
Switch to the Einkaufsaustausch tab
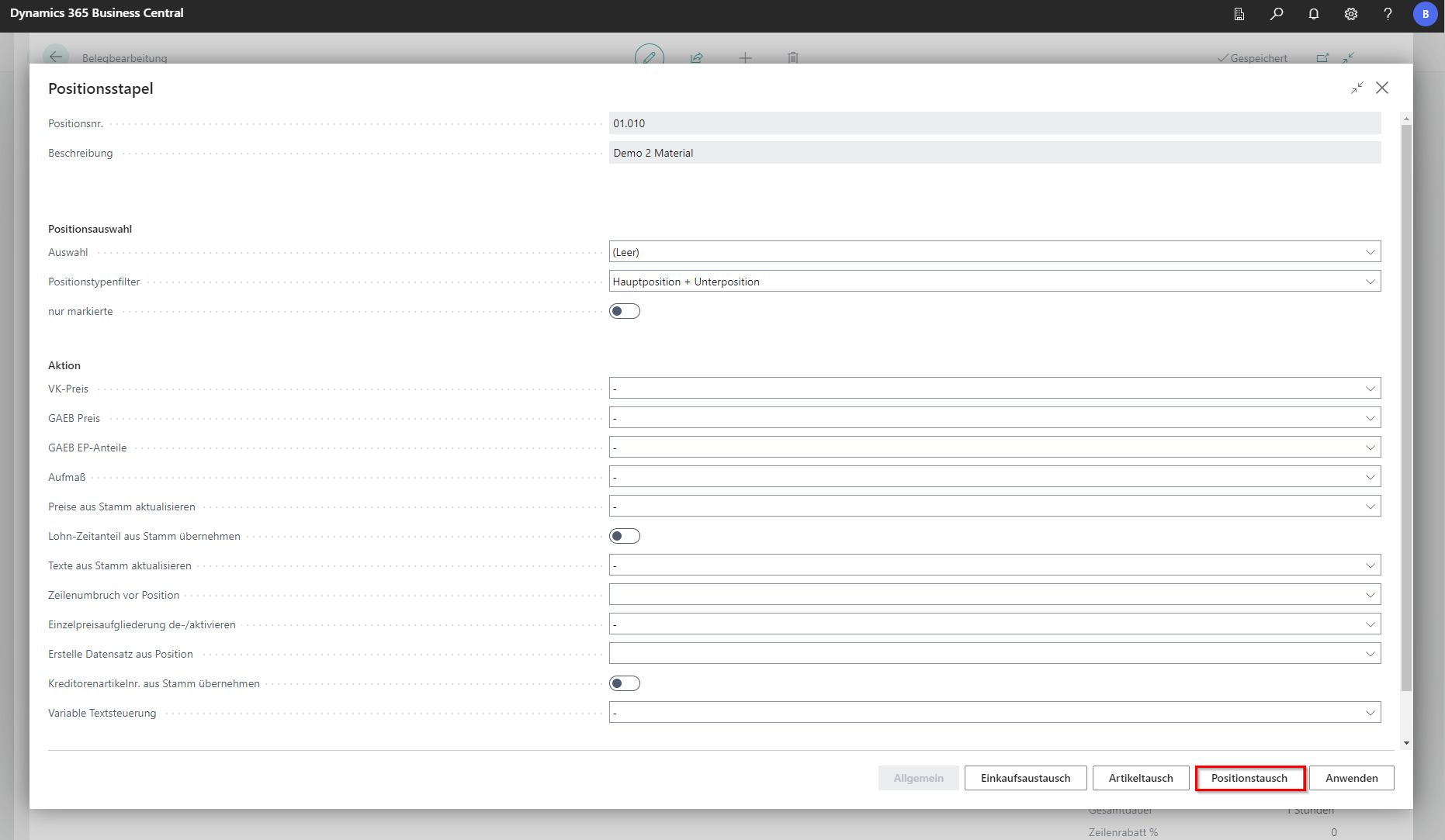pos(1025,778)
